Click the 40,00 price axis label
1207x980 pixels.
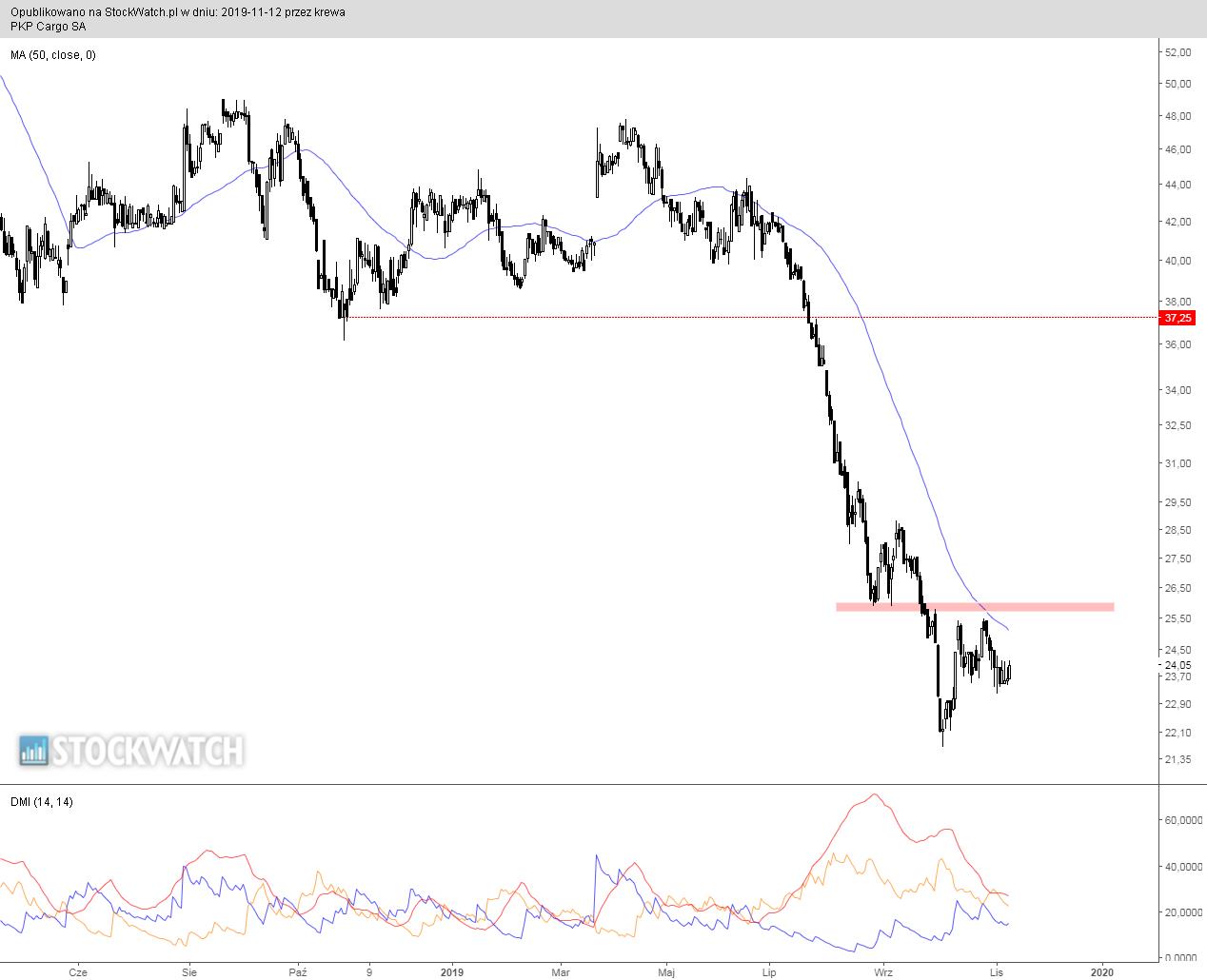tap(1177, 261)
